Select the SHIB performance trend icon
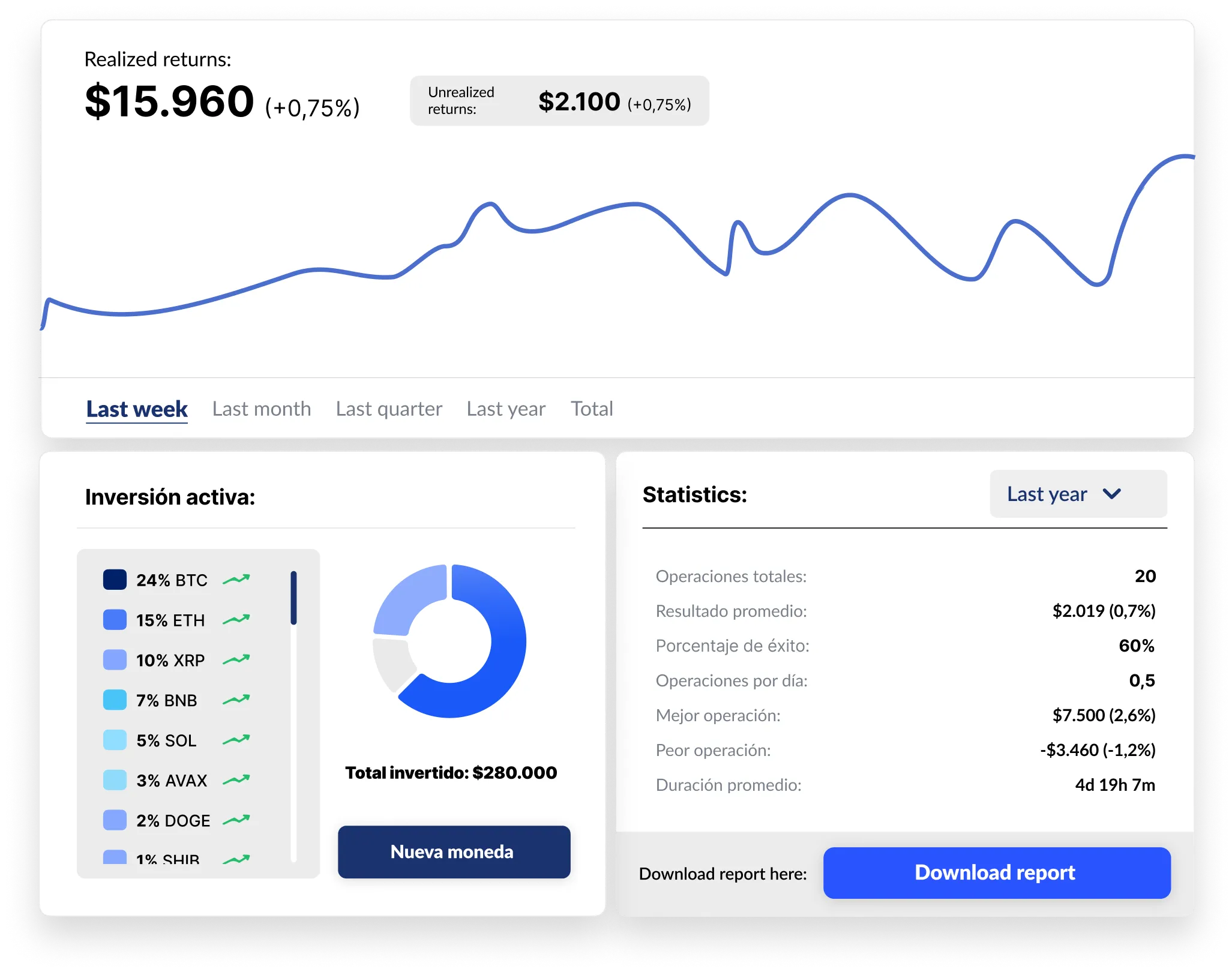Screen dimensions: 1232x972 click(236, 858)
